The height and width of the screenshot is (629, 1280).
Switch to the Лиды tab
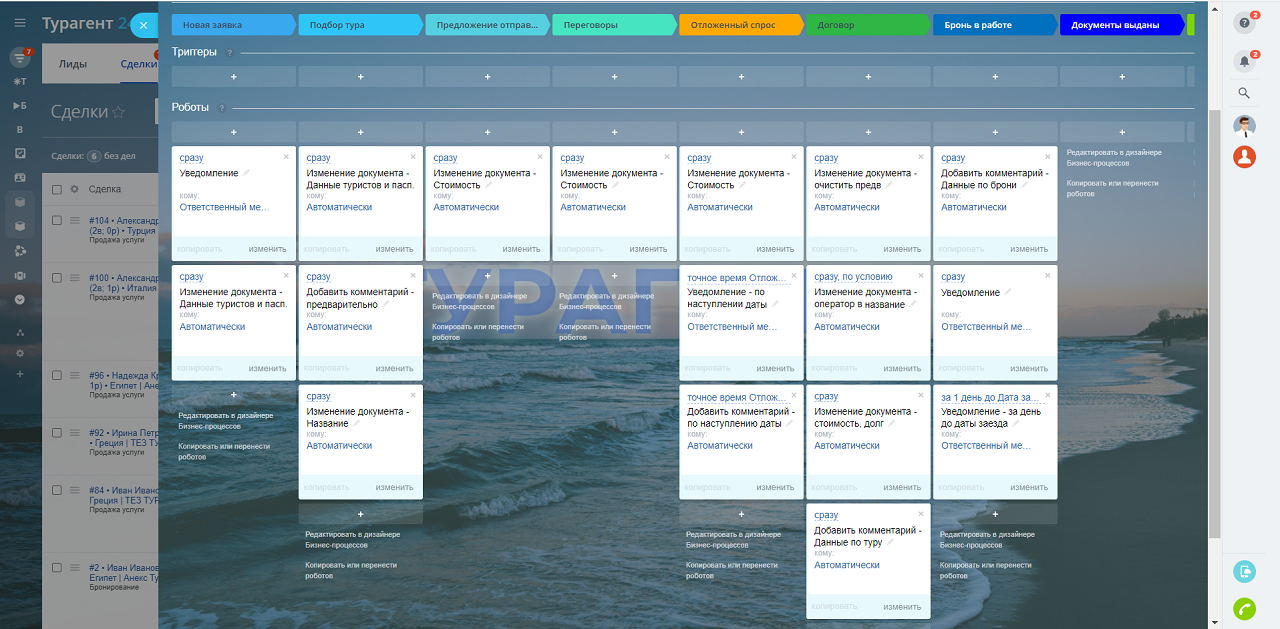point(72,64)
